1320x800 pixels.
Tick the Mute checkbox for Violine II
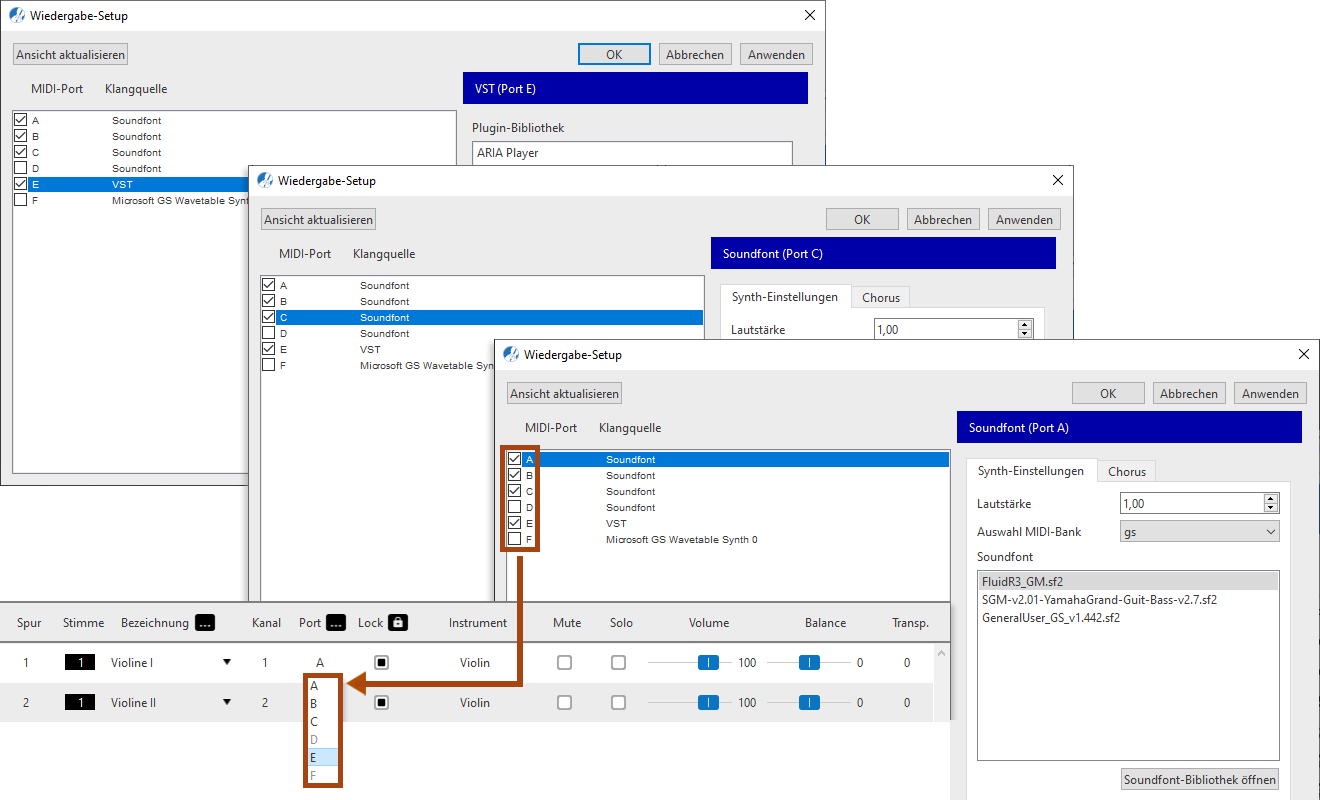pos(565,702)
